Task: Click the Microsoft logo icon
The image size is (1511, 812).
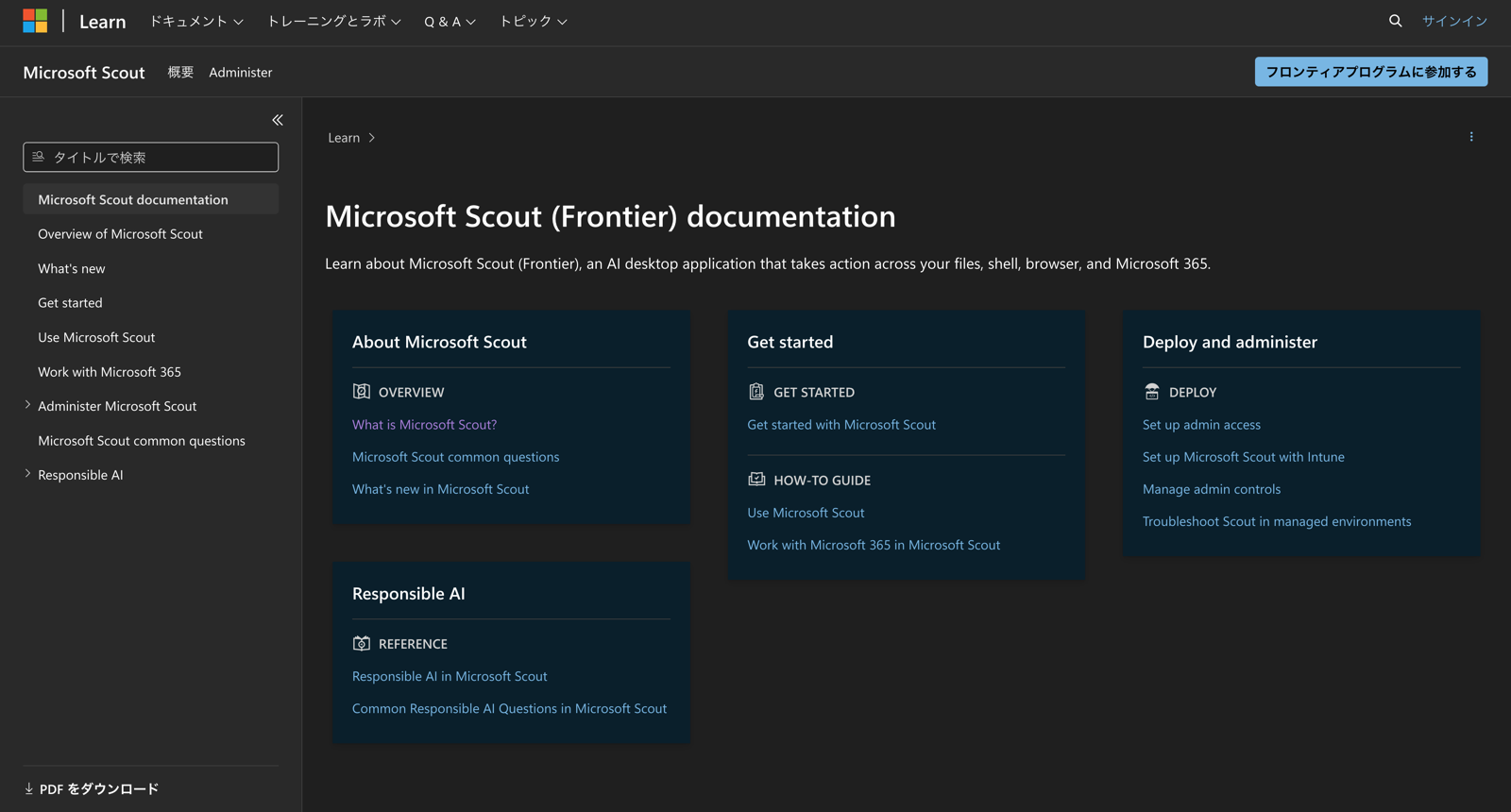Action: point(35,21)
